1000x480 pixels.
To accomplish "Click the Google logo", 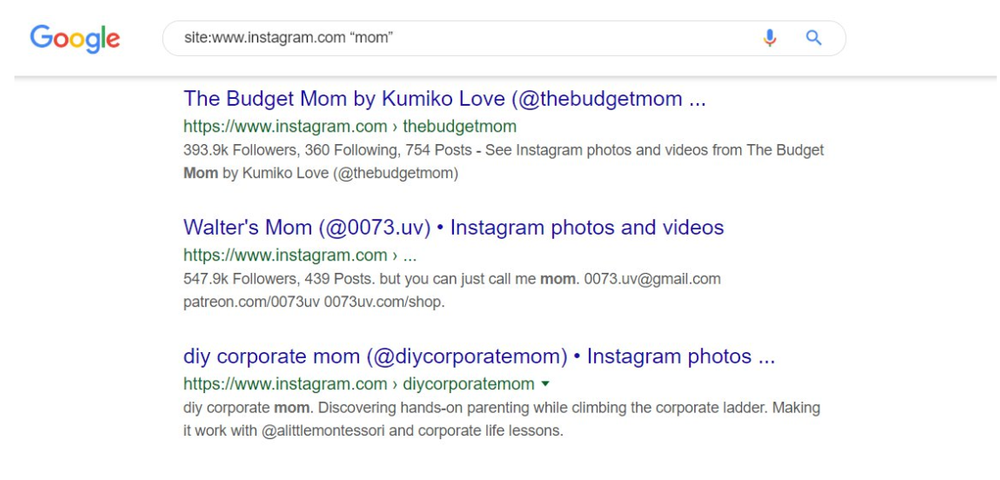I will click(75, 39).
